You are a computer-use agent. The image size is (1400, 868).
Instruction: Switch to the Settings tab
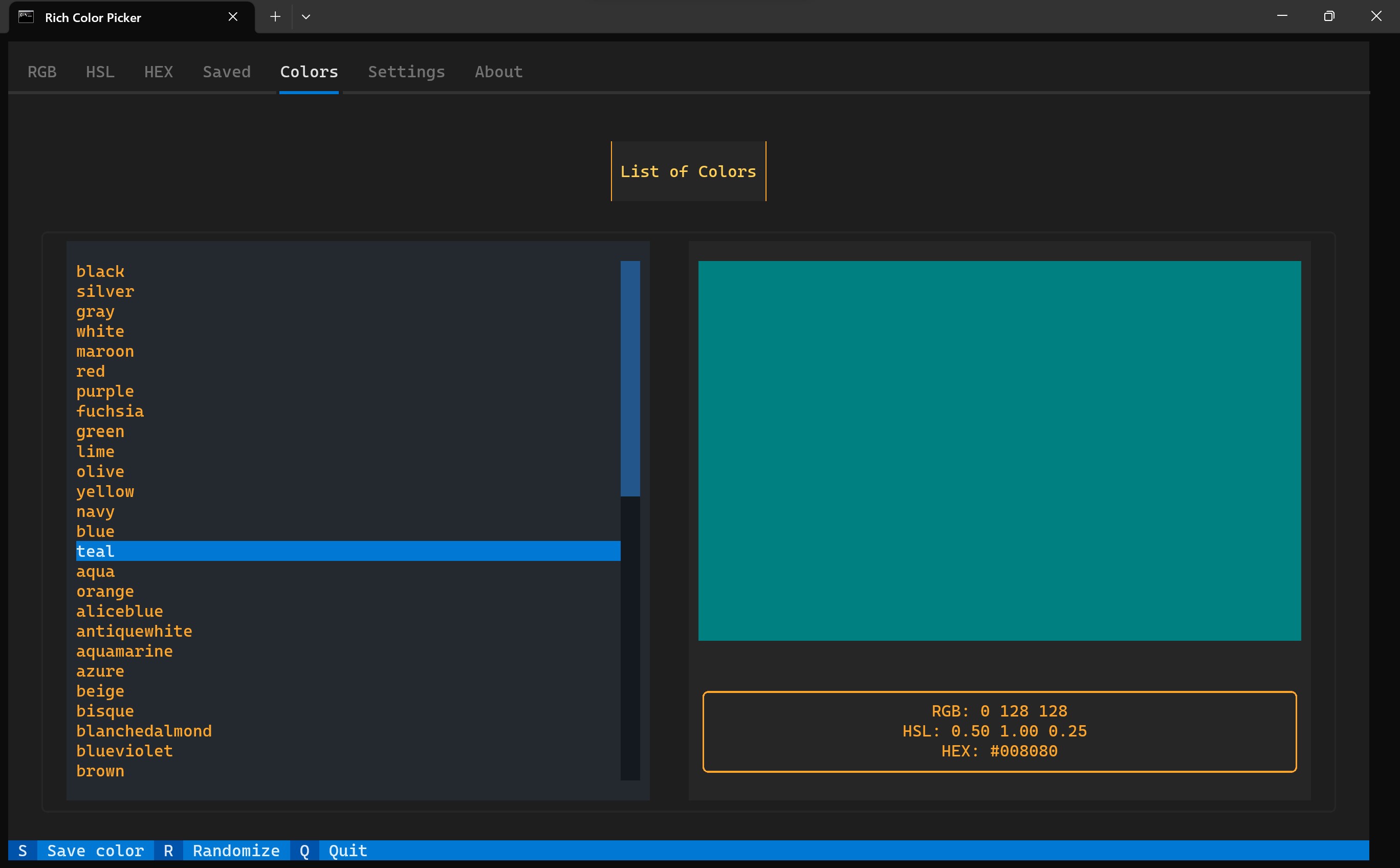click(406, 72)
